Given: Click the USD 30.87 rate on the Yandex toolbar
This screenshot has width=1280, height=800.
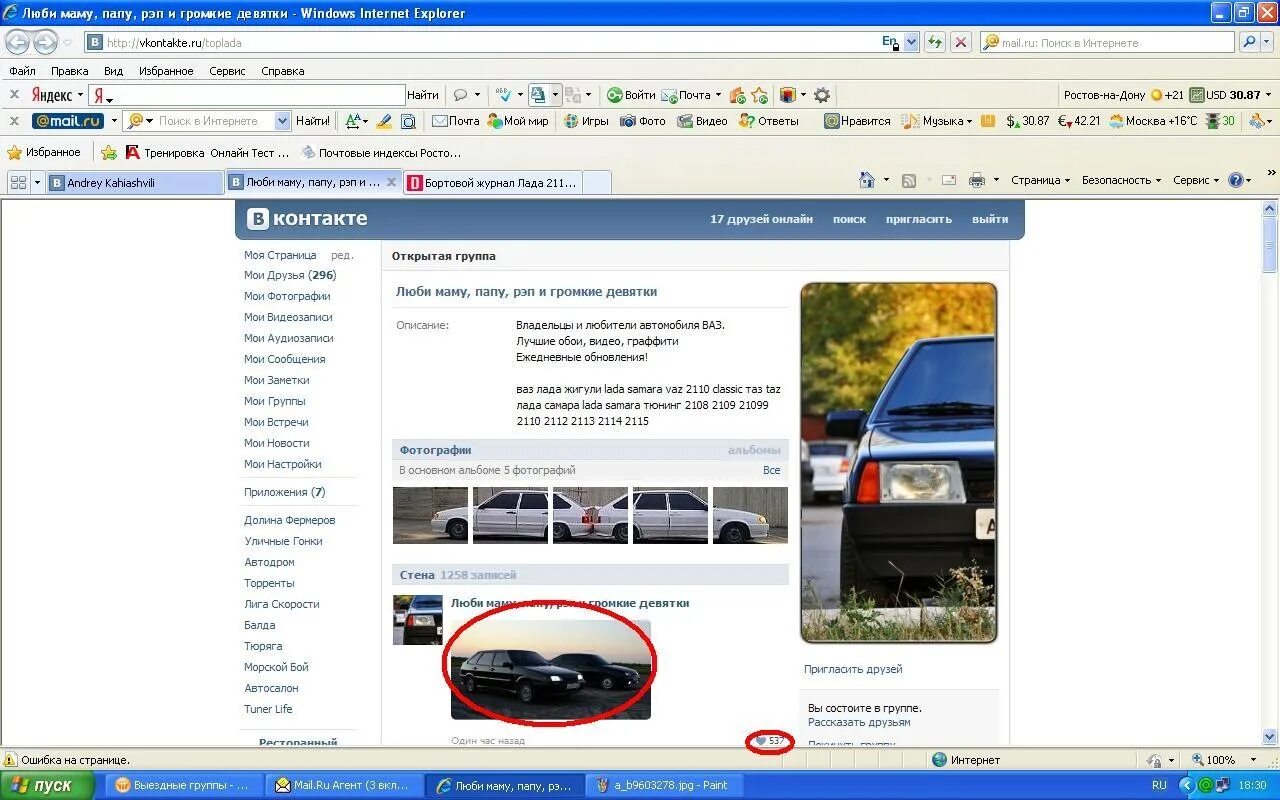Looking at the screenshot, I should [1225, 95].
